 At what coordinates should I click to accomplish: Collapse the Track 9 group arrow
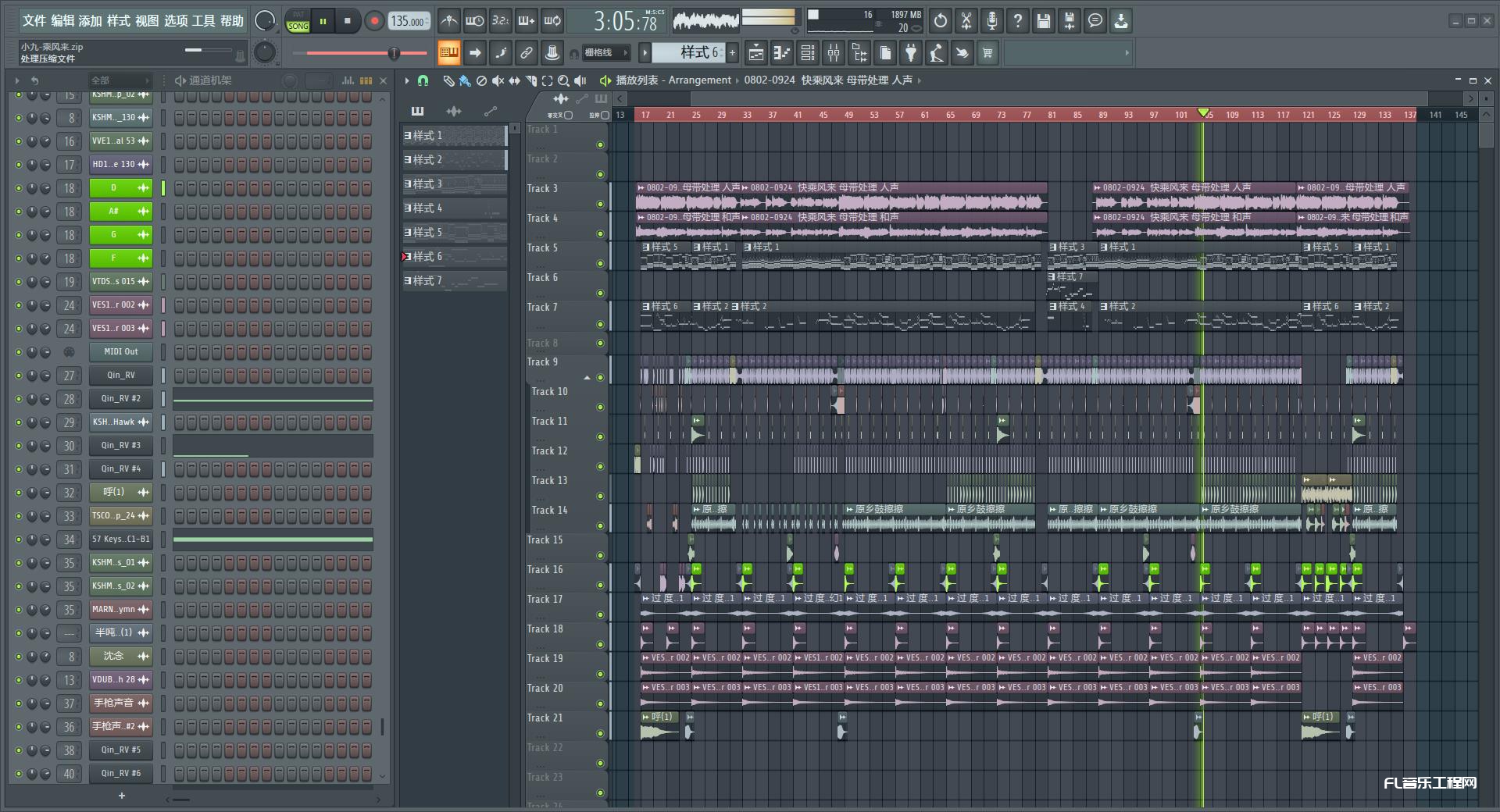[587, 378]
